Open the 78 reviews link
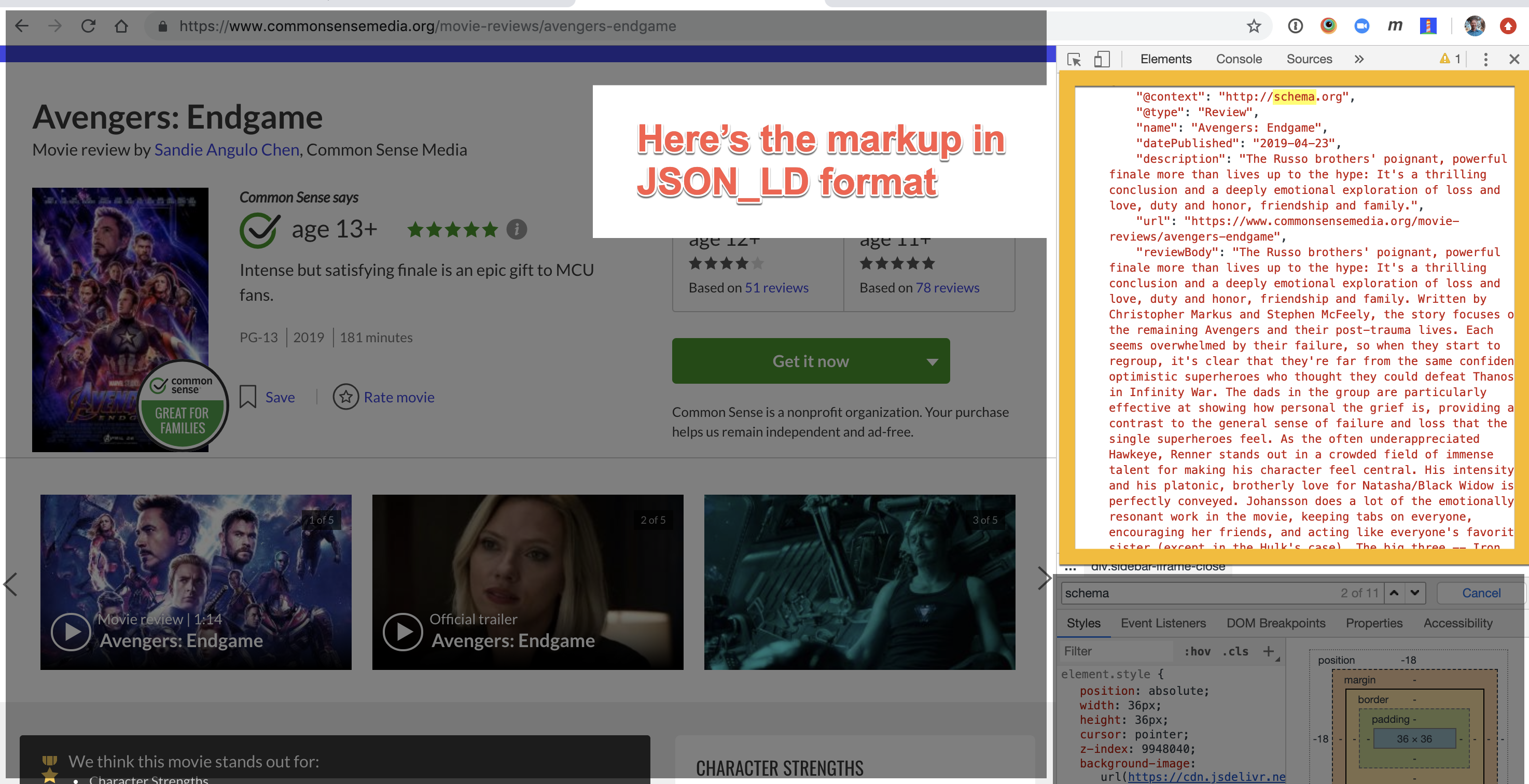1529x784 pixels. pos(947,287)
